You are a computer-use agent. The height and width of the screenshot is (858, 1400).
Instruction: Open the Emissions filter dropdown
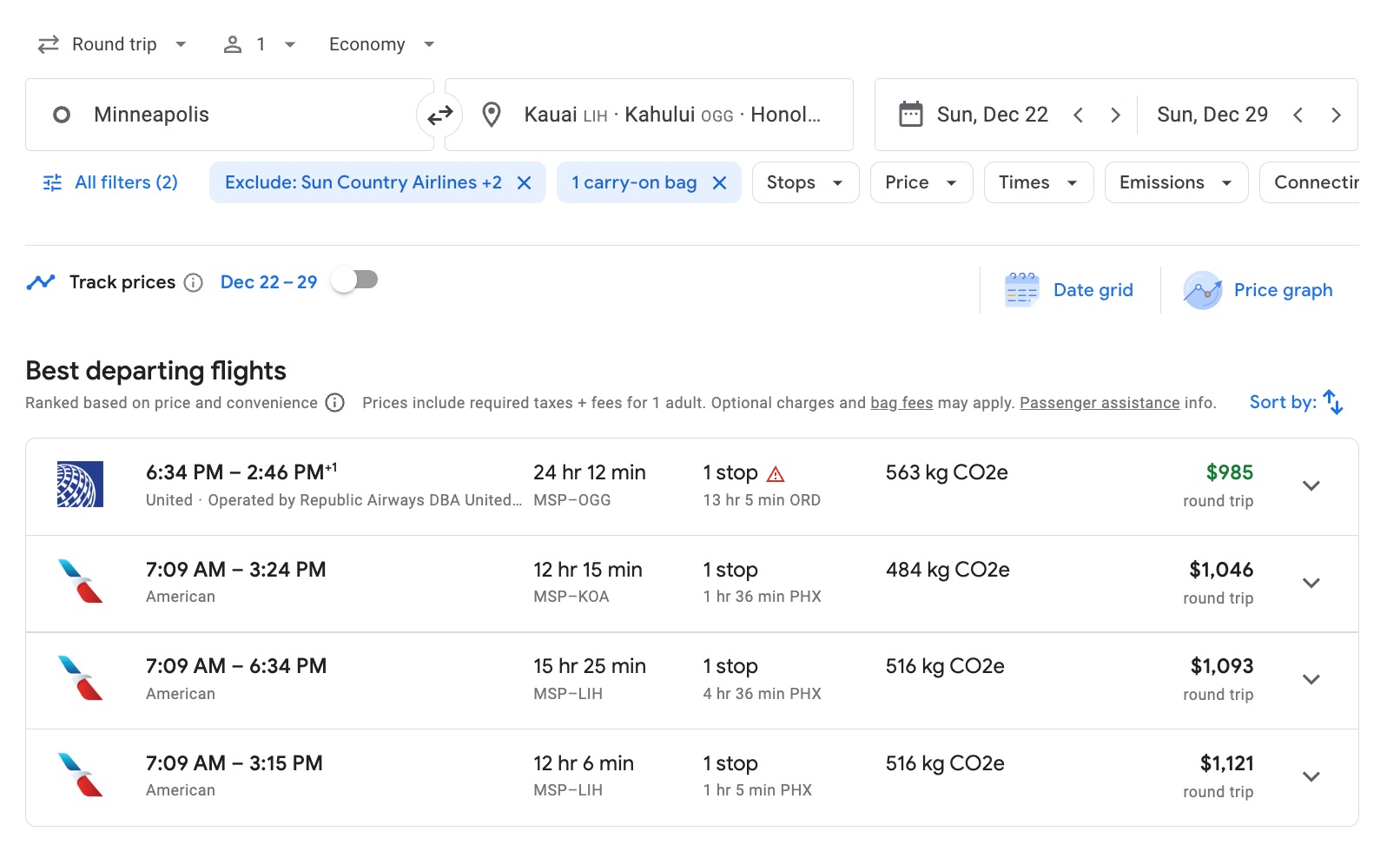click(x=1175, y=182)
